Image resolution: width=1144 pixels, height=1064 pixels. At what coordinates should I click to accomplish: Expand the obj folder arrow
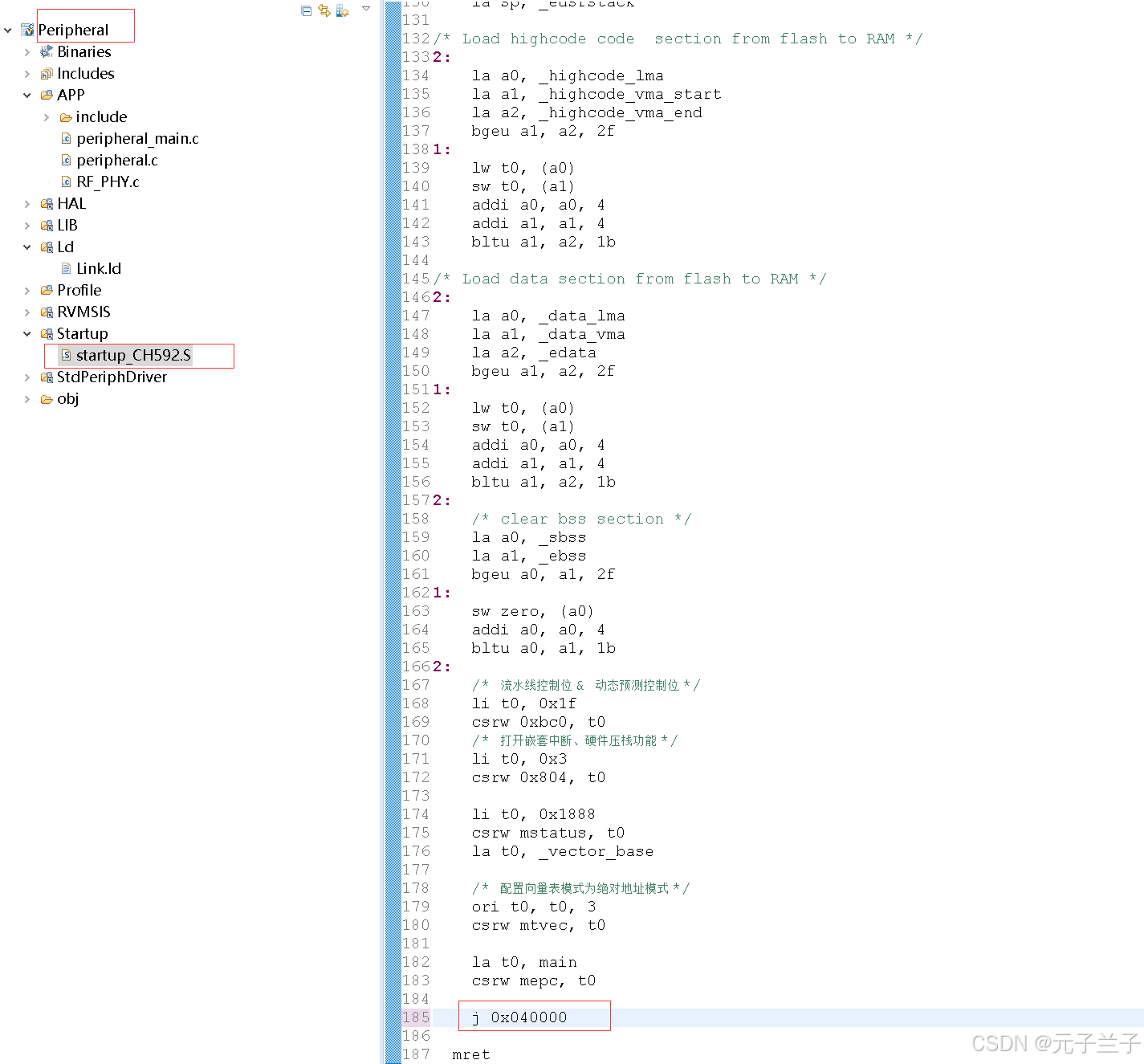(27, 399)
